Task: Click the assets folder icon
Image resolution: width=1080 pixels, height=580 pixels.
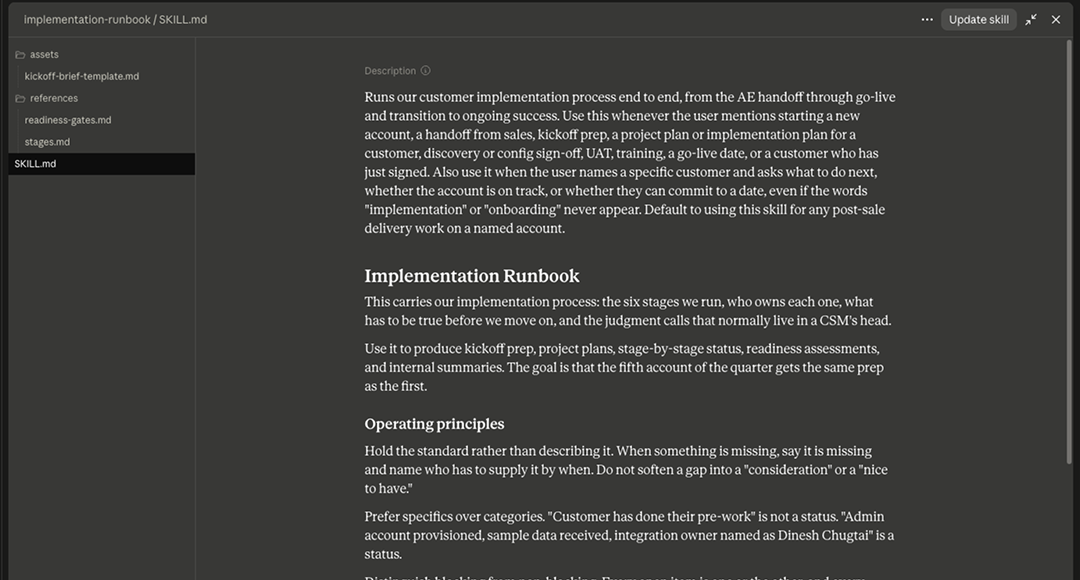Action: click(20, 54)
